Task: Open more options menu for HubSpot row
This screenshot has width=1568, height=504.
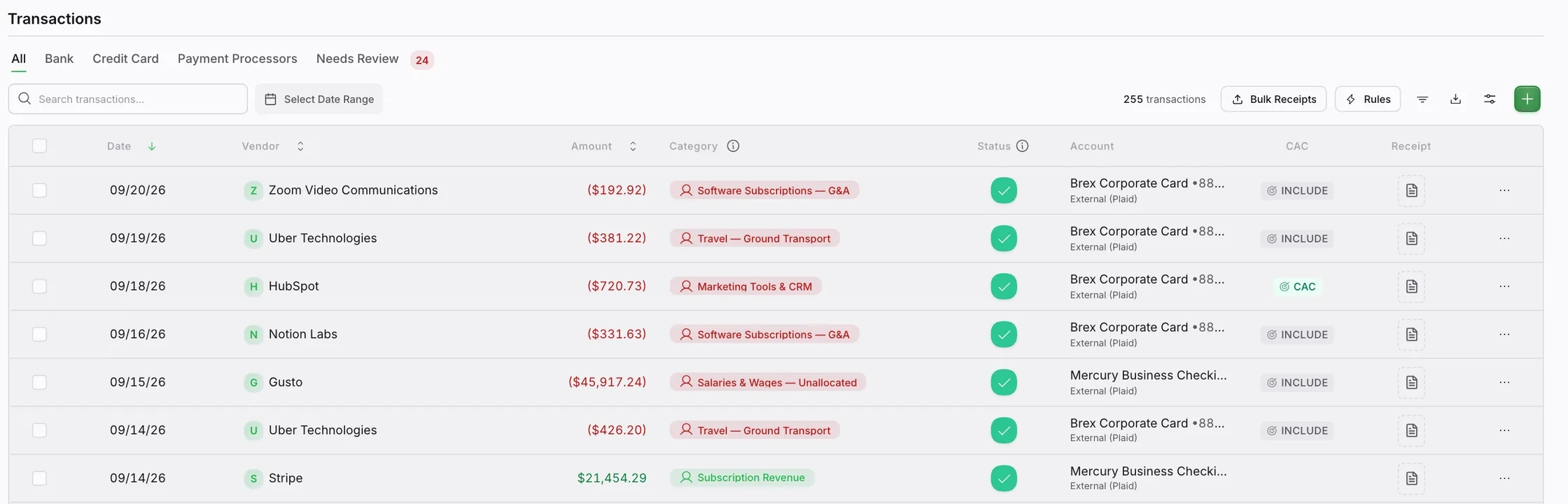Action: pyautogui.click(x=1504, y=286)
